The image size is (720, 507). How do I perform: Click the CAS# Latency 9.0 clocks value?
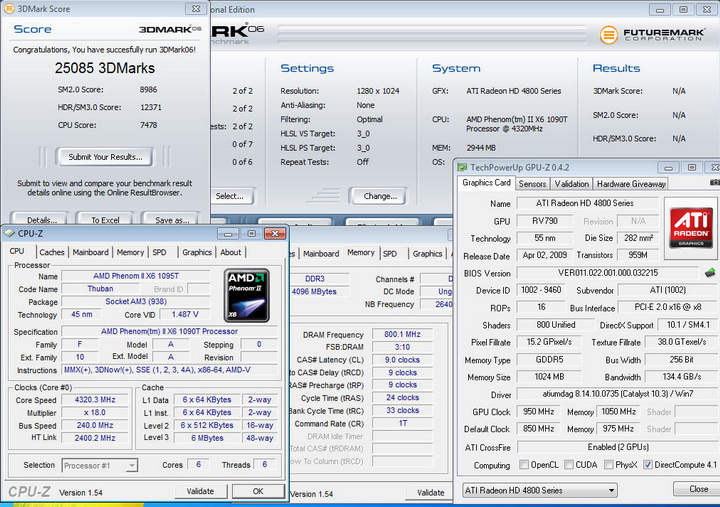pyautogui.click(x=402, y=360)
